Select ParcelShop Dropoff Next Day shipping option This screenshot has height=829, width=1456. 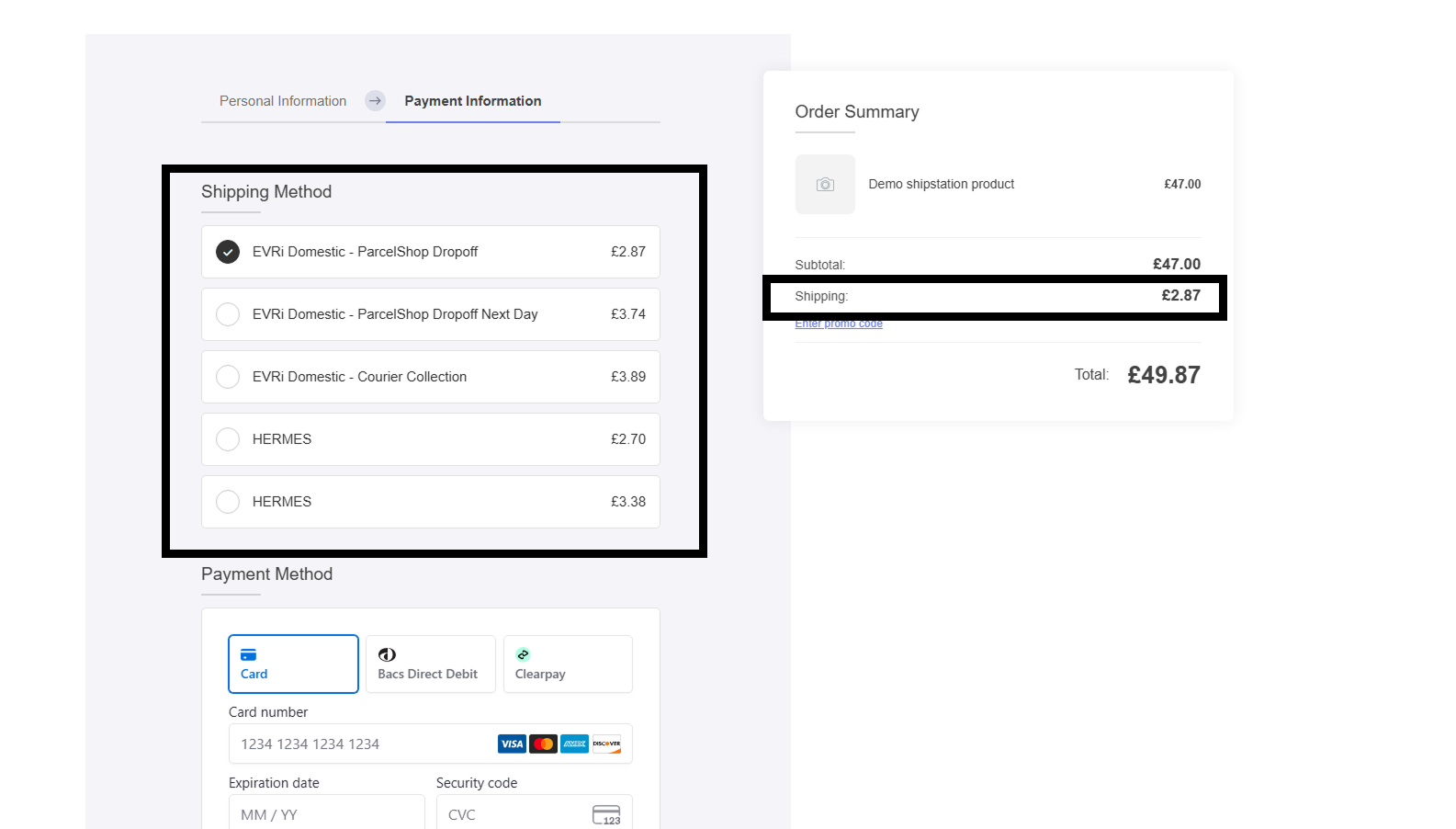click(x=431, y=314)
